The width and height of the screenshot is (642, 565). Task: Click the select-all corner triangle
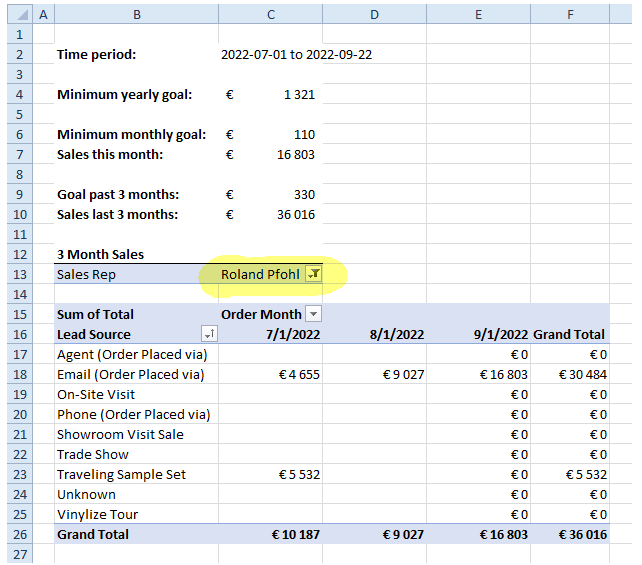pyautogui.click(x=17, y=15)
